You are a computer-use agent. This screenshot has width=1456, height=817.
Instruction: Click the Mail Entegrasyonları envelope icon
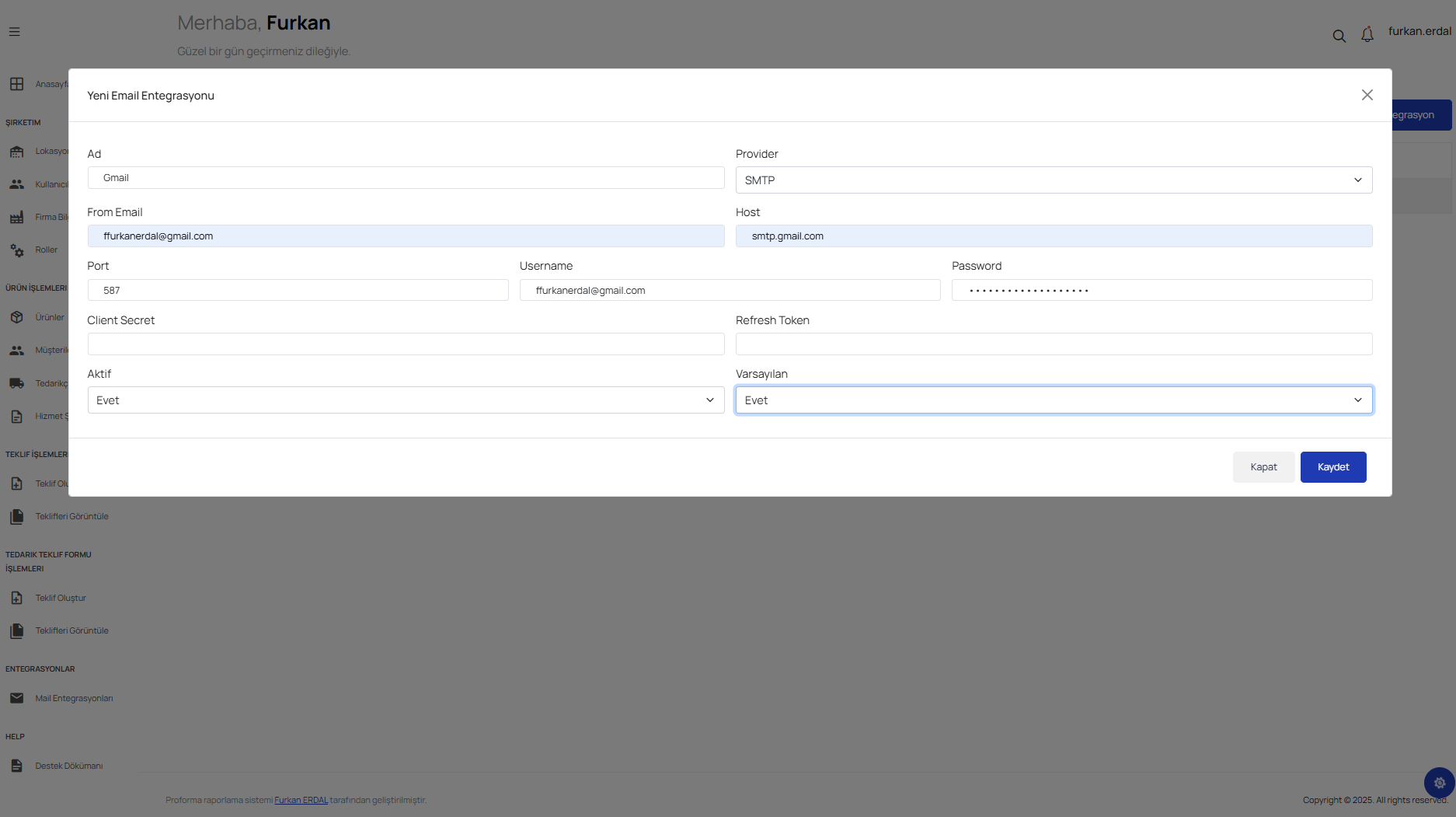point(16,698)
